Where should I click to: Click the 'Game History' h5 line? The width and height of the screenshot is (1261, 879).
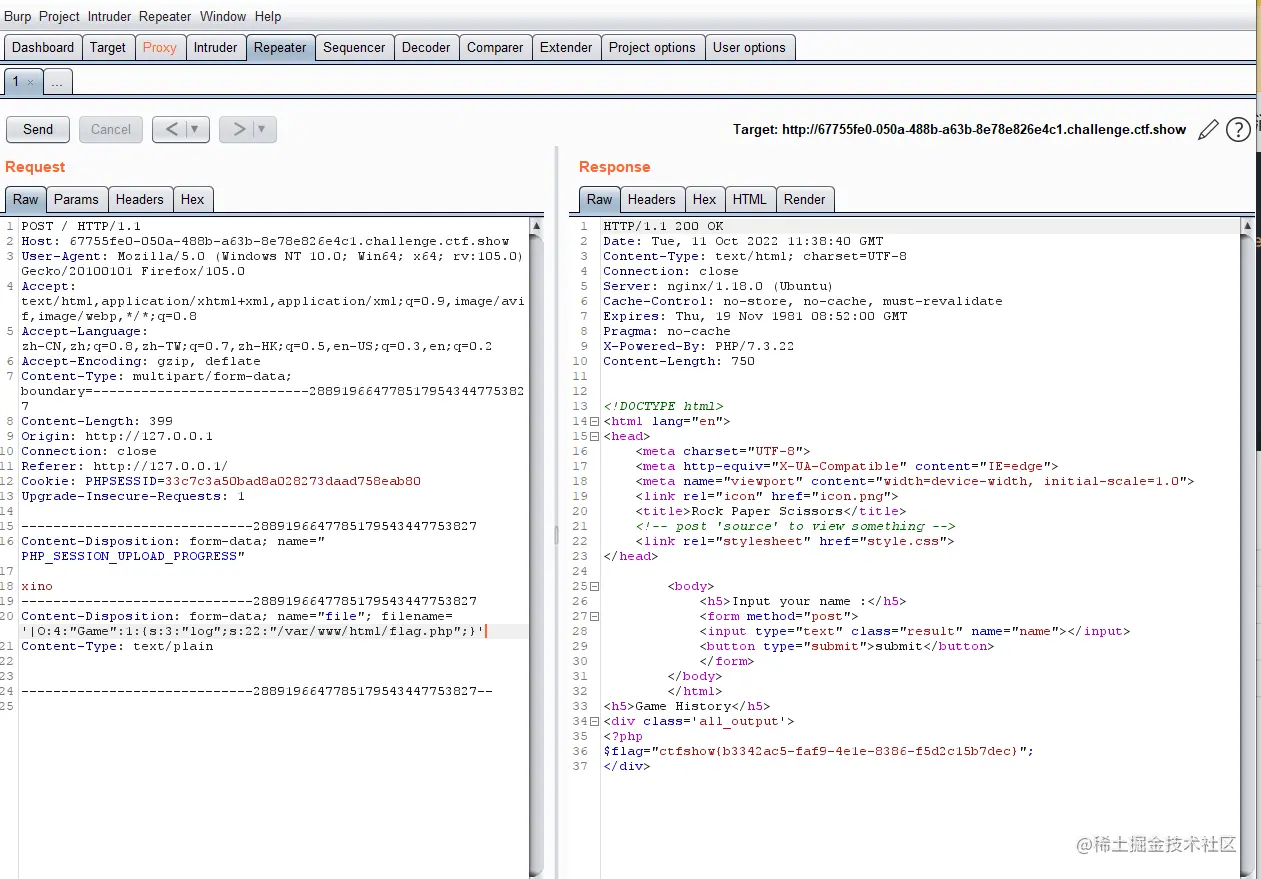[x=687, y=707]
